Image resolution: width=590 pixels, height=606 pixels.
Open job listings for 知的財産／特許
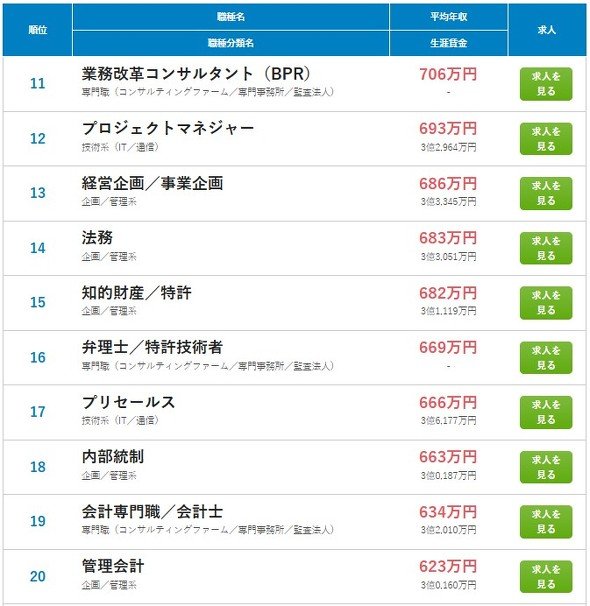click(546, 303)
